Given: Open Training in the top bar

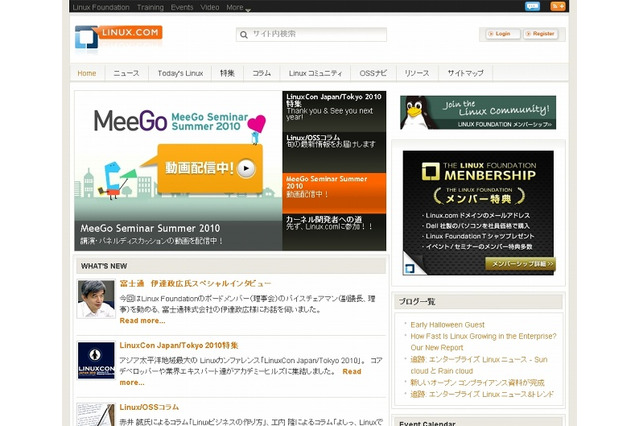Looking at the screenshot, I should click(150, 7).
